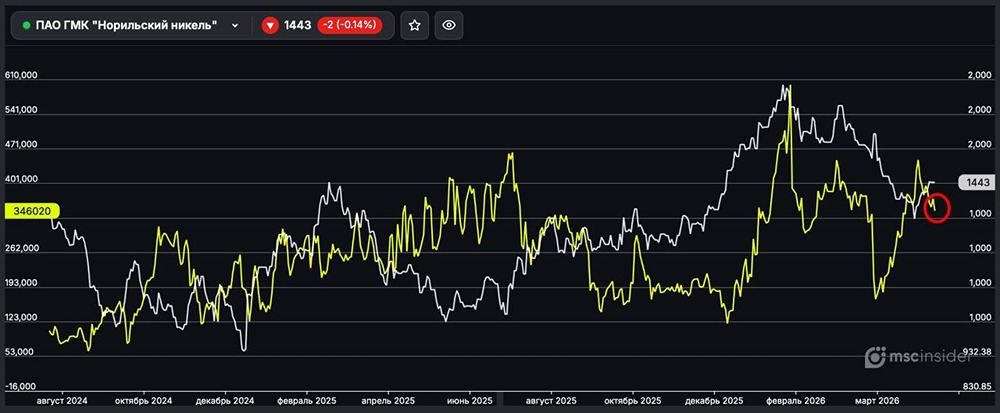Viewport: 1000px width, 413px height.
Task: Click the февраль 2025 date on time axis
Action: pos(307,399)
